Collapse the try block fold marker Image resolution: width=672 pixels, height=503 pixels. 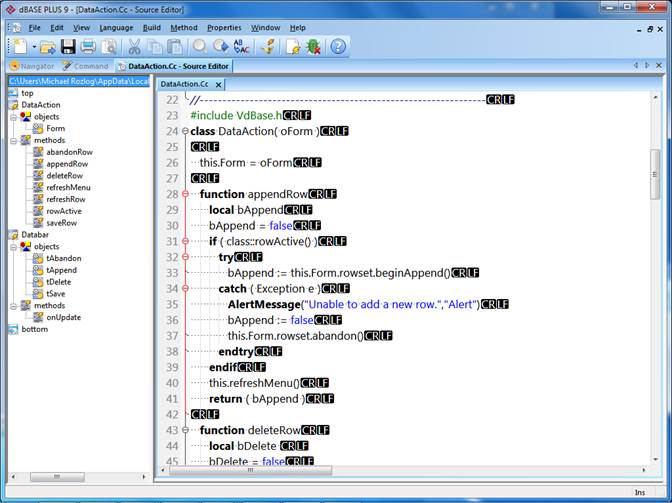pyautogui.click(x=186, y=257)
